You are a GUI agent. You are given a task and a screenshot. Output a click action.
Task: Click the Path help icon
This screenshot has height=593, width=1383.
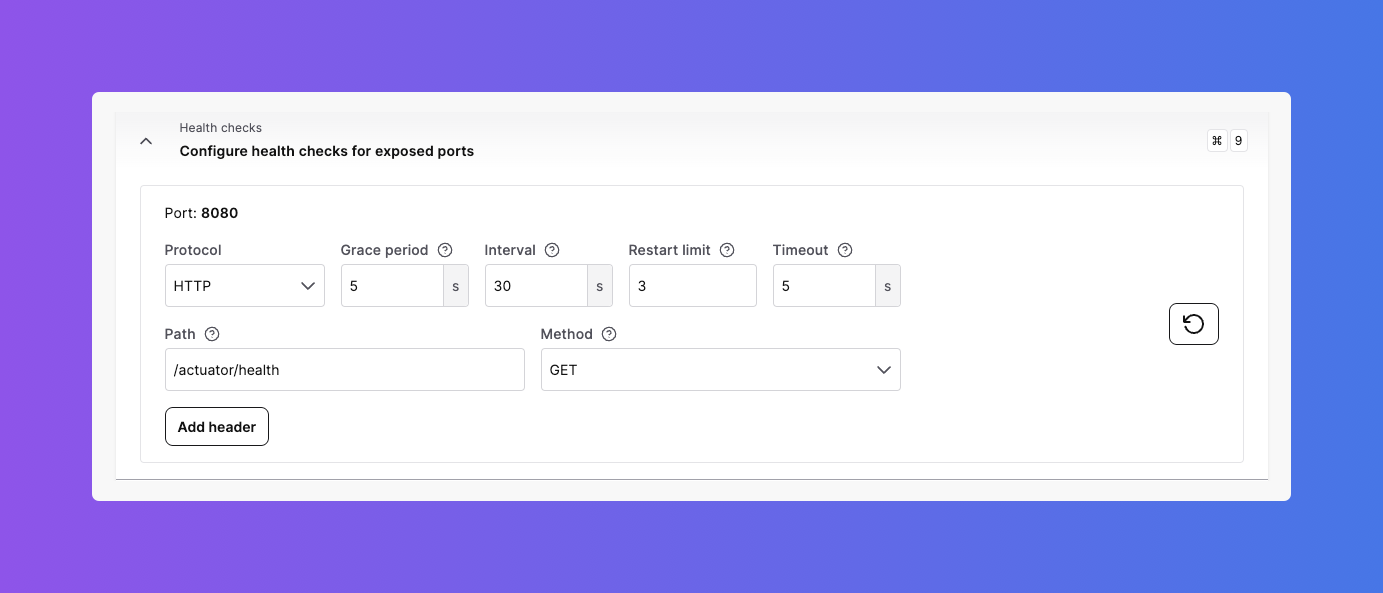211,334
